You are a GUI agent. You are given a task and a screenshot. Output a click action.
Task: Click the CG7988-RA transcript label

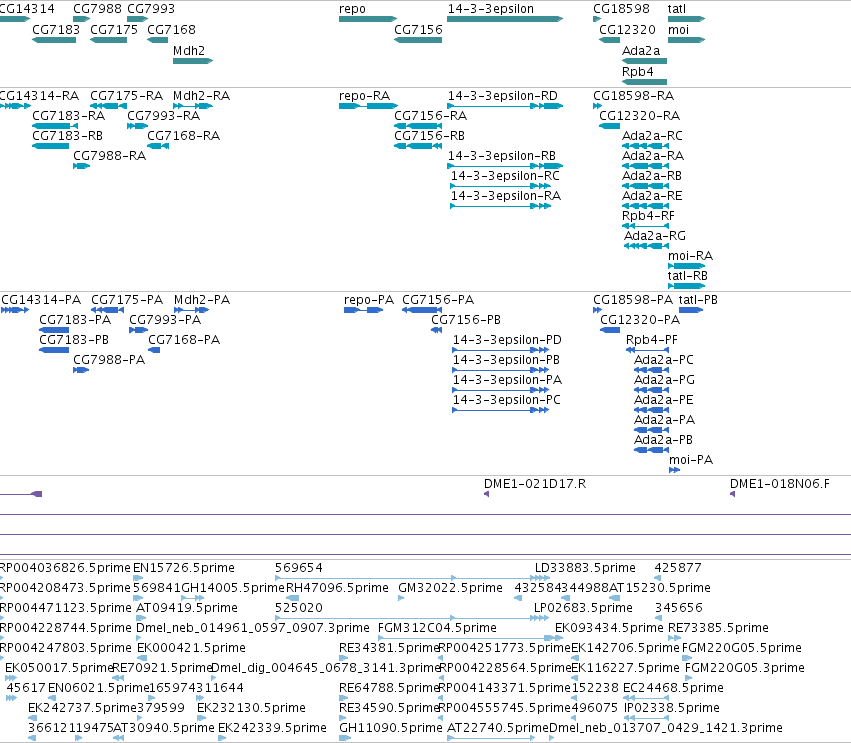pos(110,156)
